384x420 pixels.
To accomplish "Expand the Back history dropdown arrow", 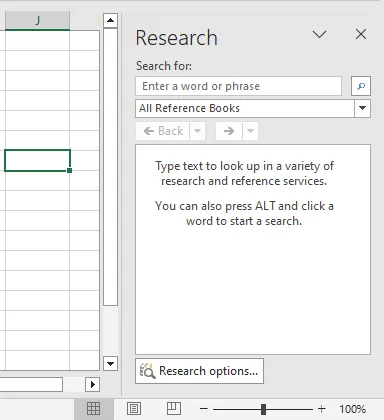I will point(197,131).
